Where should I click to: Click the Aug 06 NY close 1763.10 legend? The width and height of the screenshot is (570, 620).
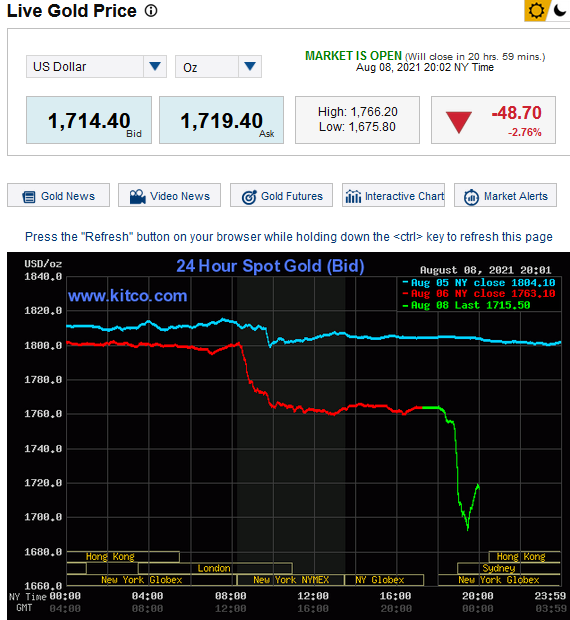tap(479, 293)
